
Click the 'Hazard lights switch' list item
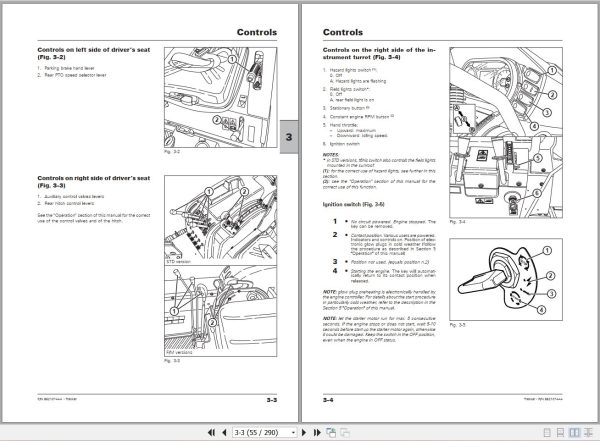click(x=350, y=70)
